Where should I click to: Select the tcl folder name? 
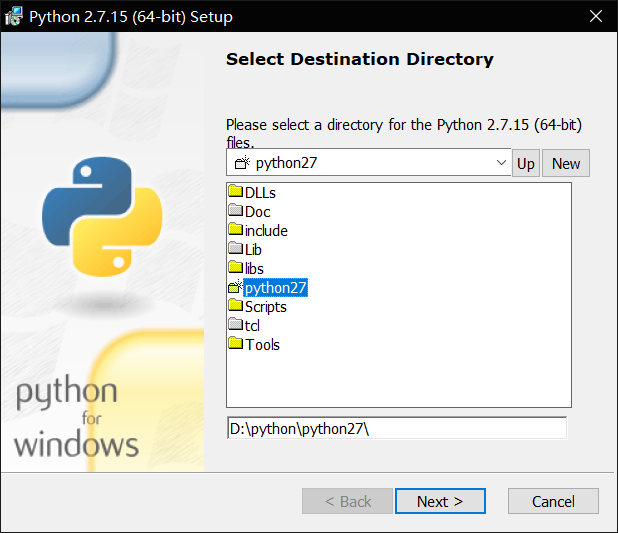pyautogui.click(x=252, y=326)
